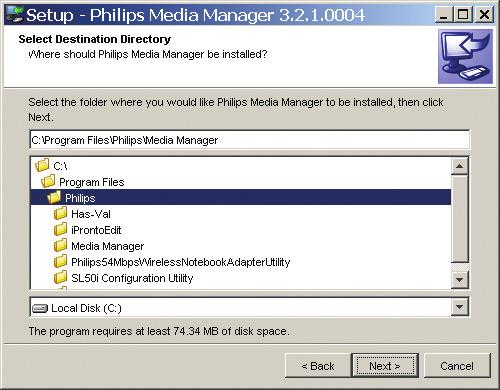Click the Media Manager folder icon
500x390 pixels.
tap(60, 245)
